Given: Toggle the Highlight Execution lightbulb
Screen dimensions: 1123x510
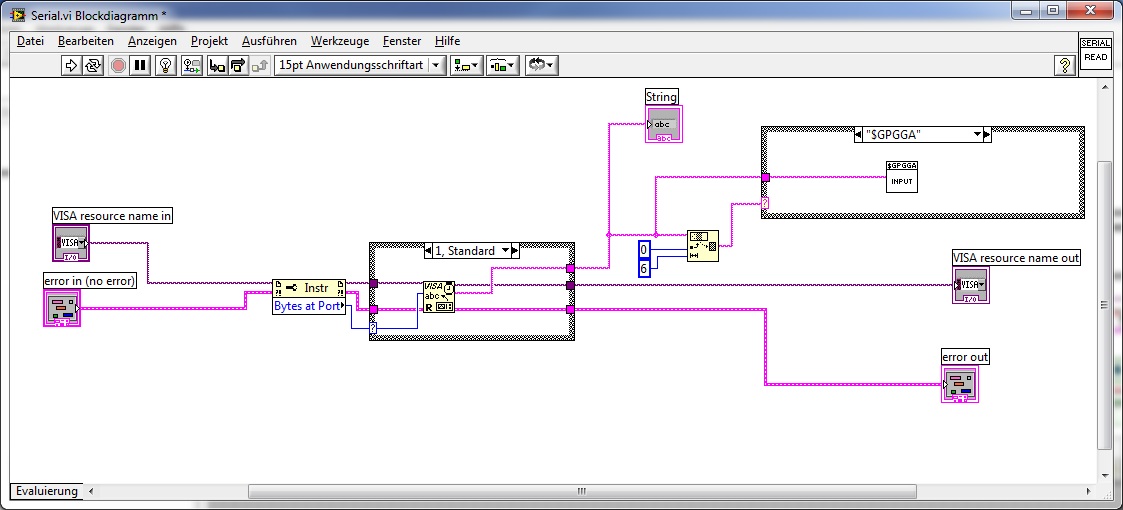Looking at the screenshot, I should (x=166, y=65).
